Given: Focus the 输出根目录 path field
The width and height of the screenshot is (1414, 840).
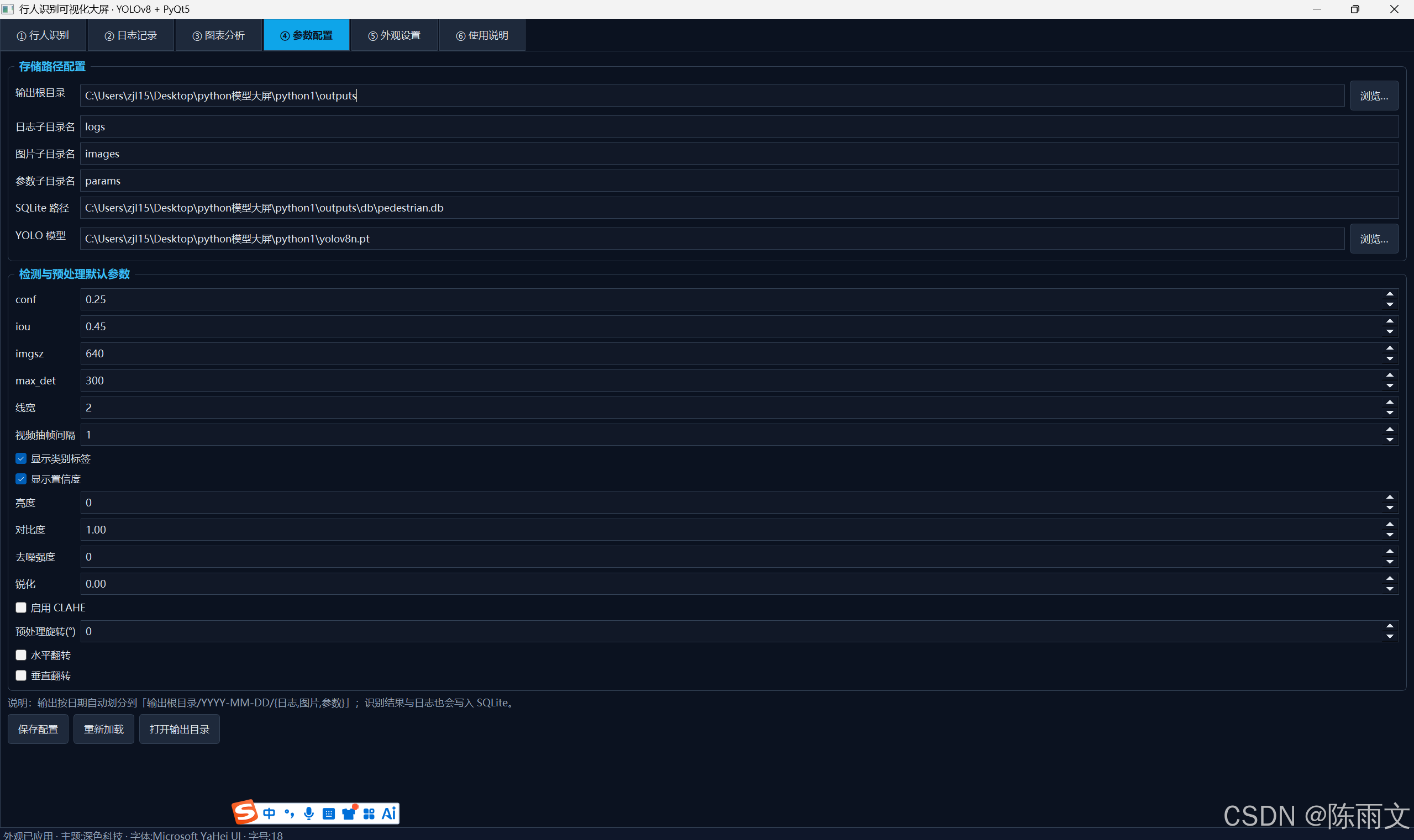Looking at the screenshot, I should click(x=712, y=96).
